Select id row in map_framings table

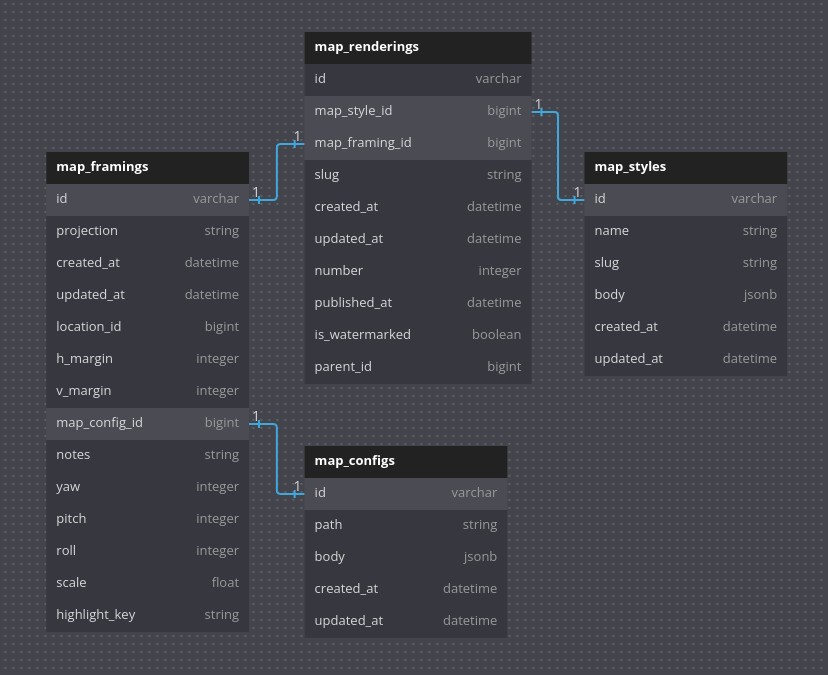point(147,200)
